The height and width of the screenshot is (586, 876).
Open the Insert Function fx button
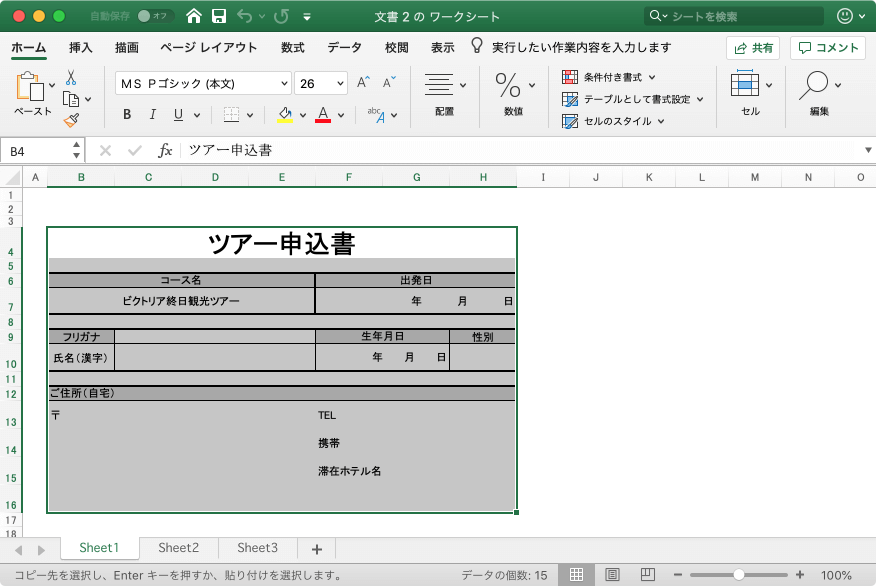click(166, 150)
